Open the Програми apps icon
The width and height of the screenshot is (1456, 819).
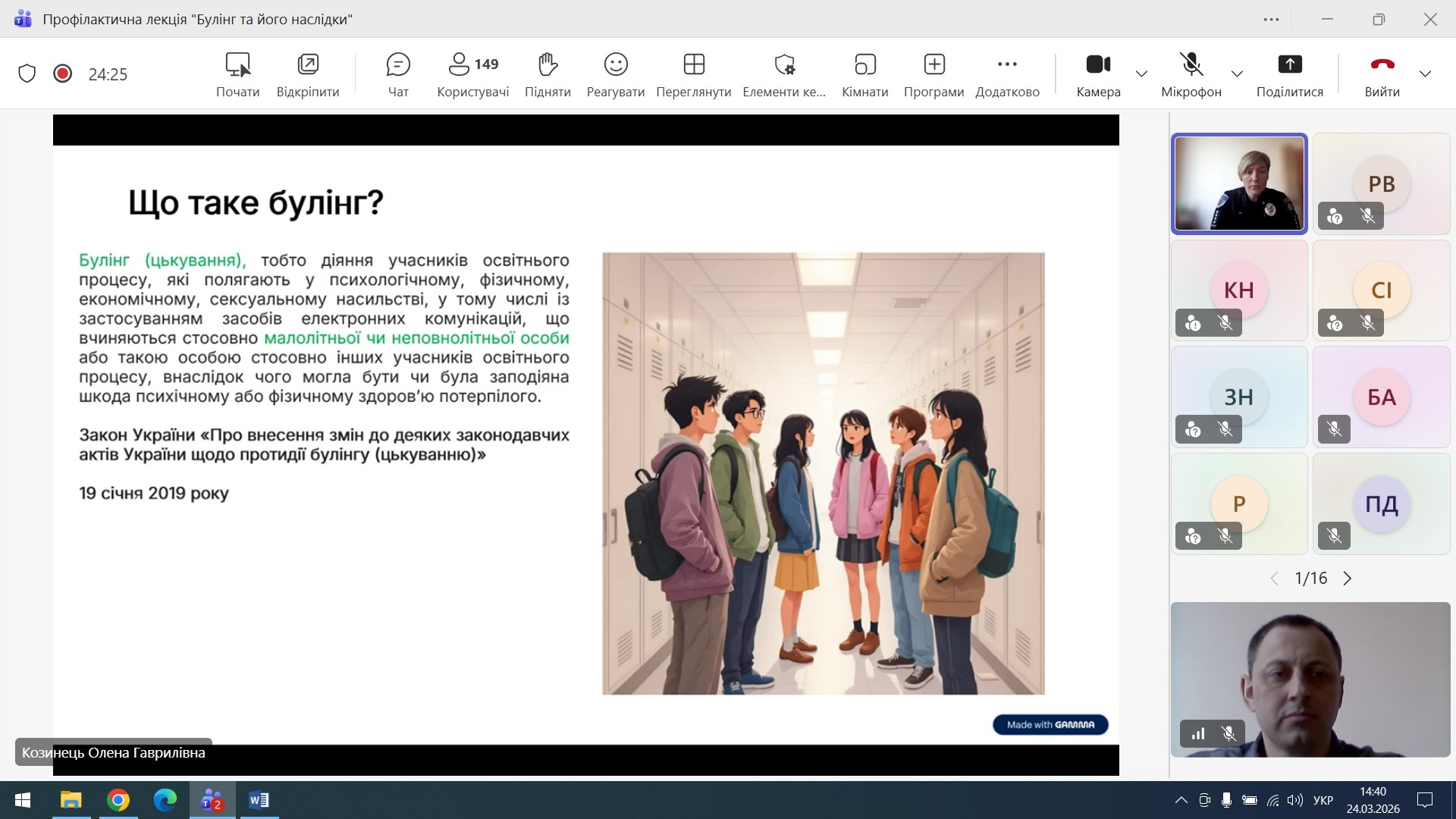934,65
